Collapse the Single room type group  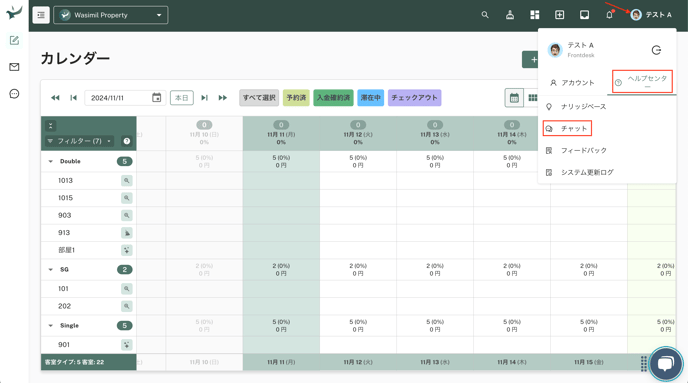(50, 326)
